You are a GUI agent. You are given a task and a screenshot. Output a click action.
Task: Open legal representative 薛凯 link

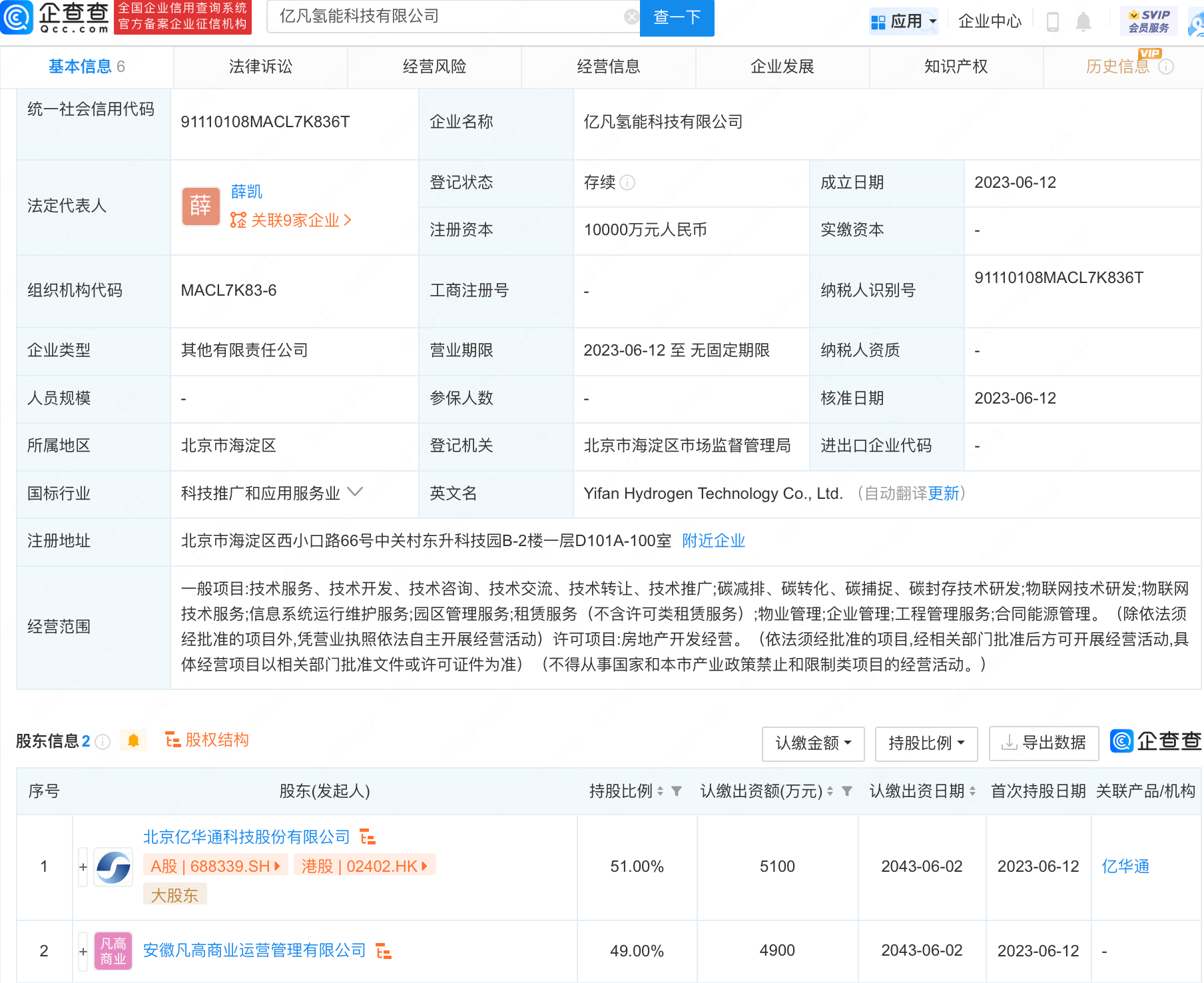point(246,192)
